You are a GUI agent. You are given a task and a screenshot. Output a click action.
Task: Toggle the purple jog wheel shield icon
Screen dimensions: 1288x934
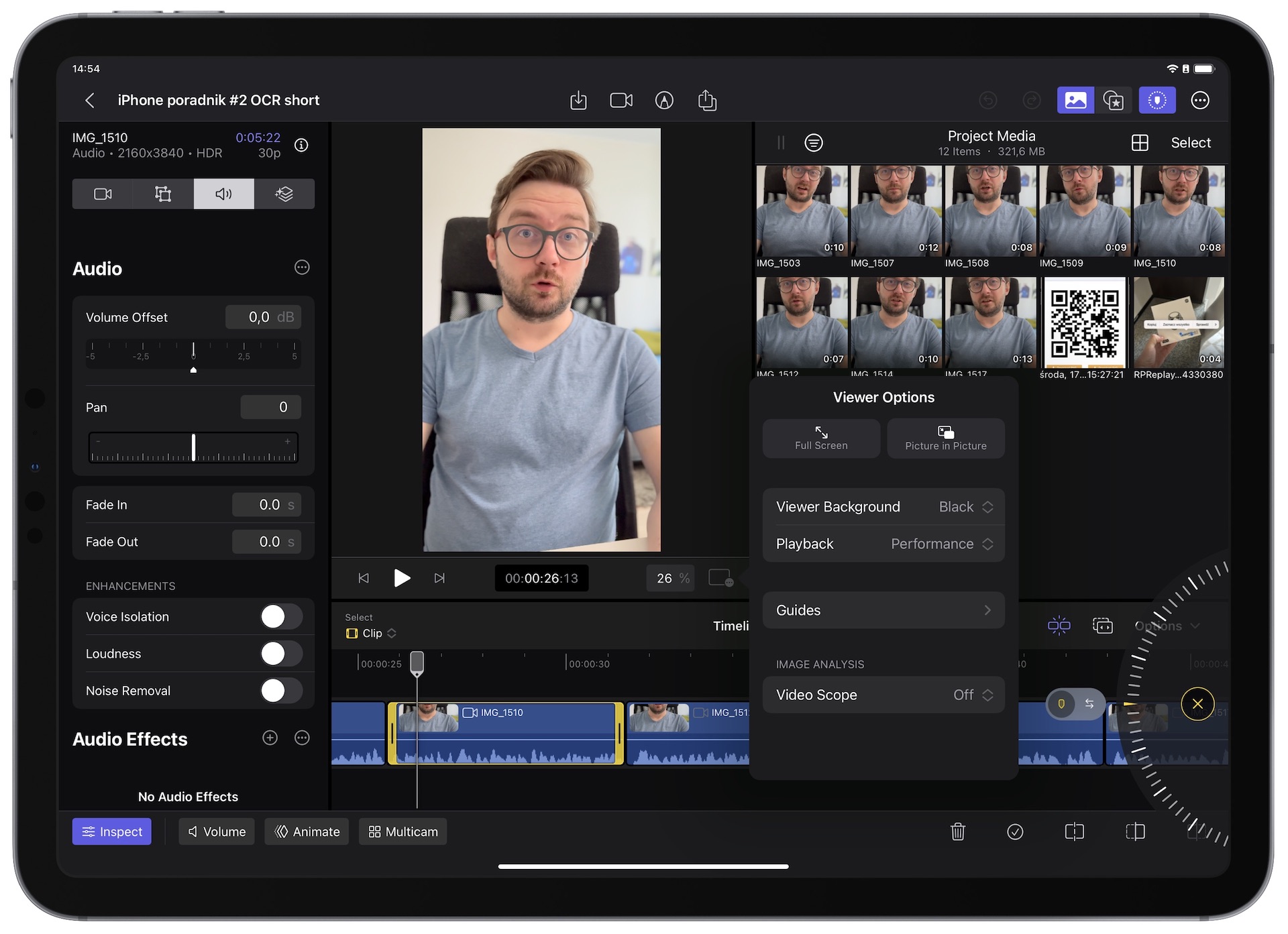pyautogui.click(x=1157, y=101)
